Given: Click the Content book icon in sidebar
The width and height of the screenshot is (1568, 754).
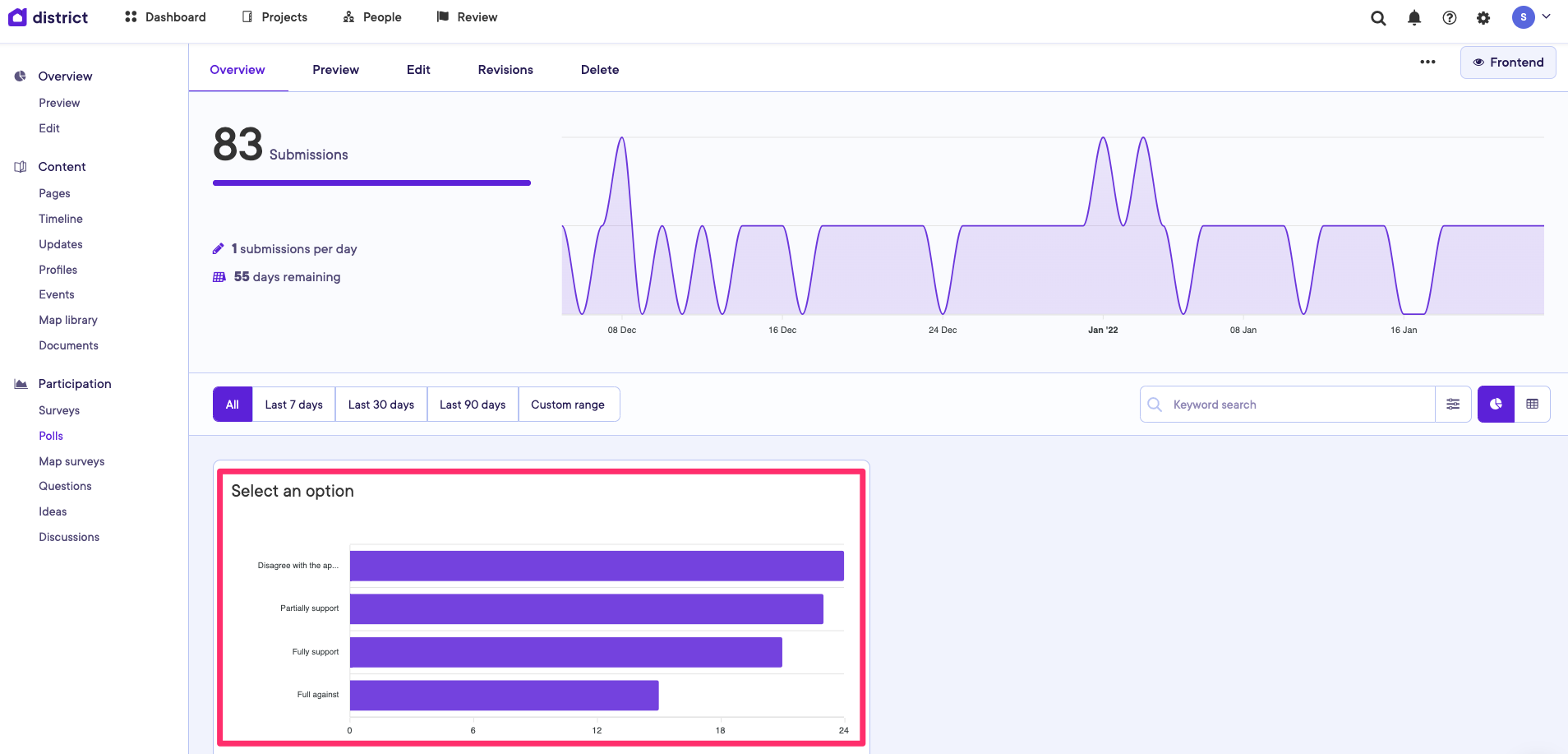Looking at the screenshot, I should pos(21,167).
